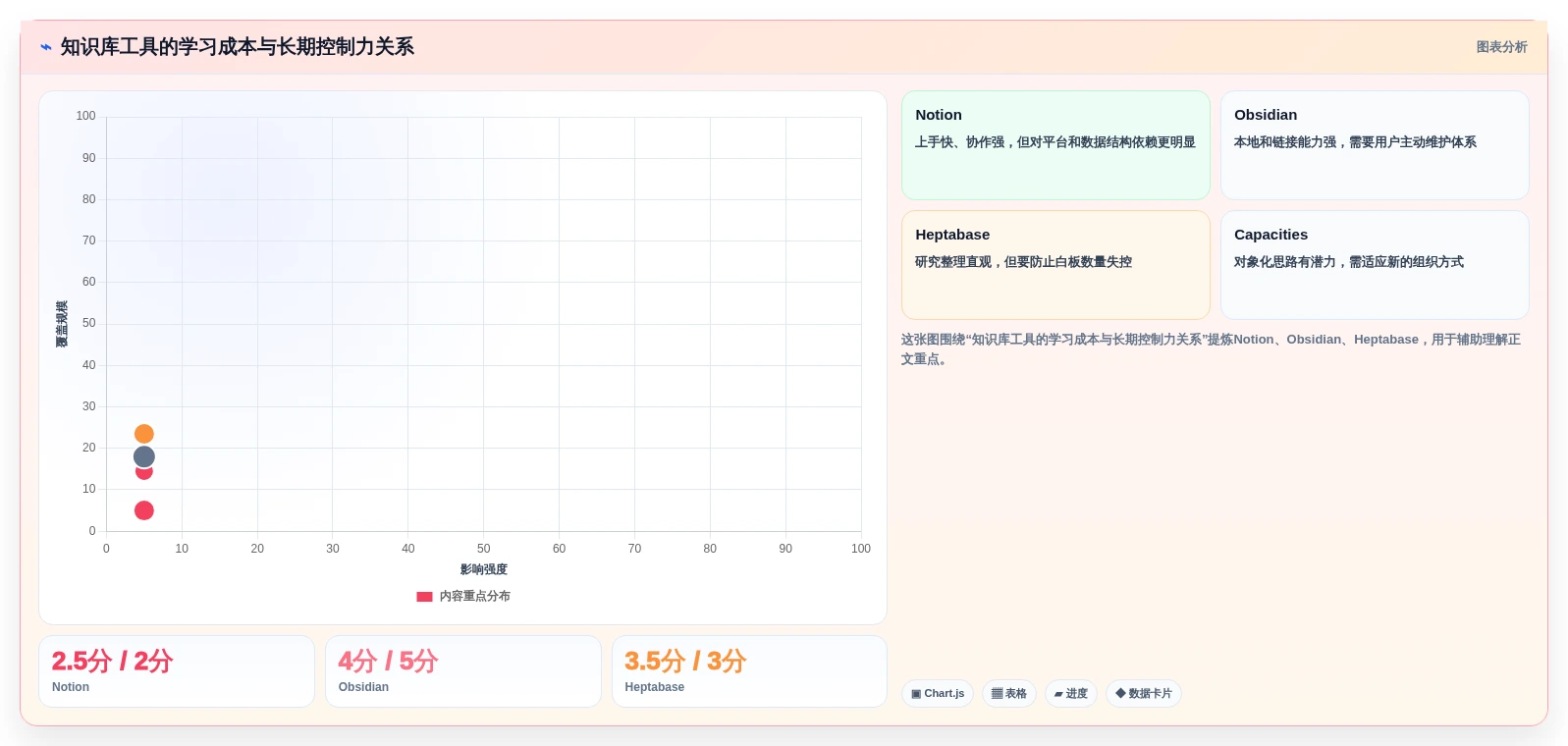Click the lowest red data point near value 5
This screenshot has width=1568, height=746.
144,510
